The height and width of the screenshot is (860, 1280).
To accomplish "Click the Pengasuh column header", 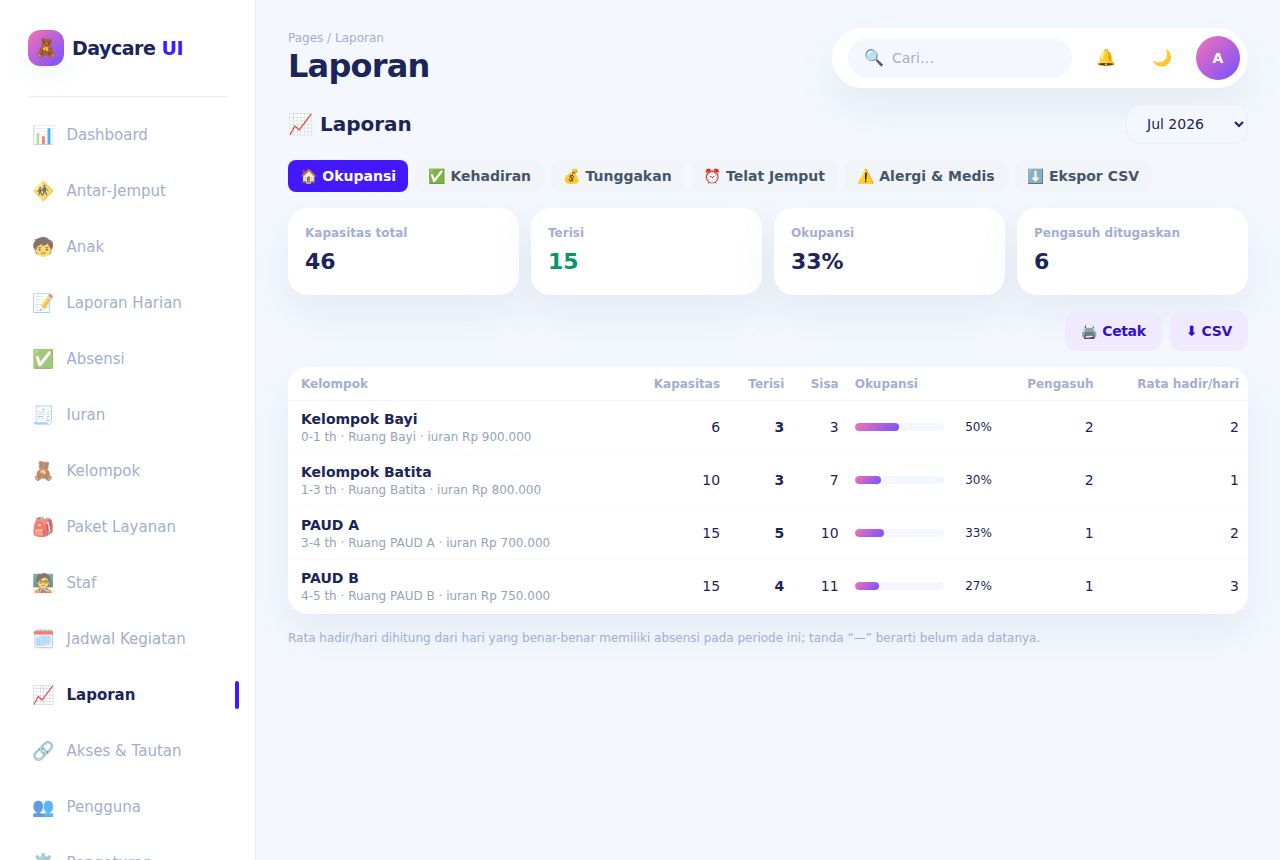I will (x=1060, y=384).
